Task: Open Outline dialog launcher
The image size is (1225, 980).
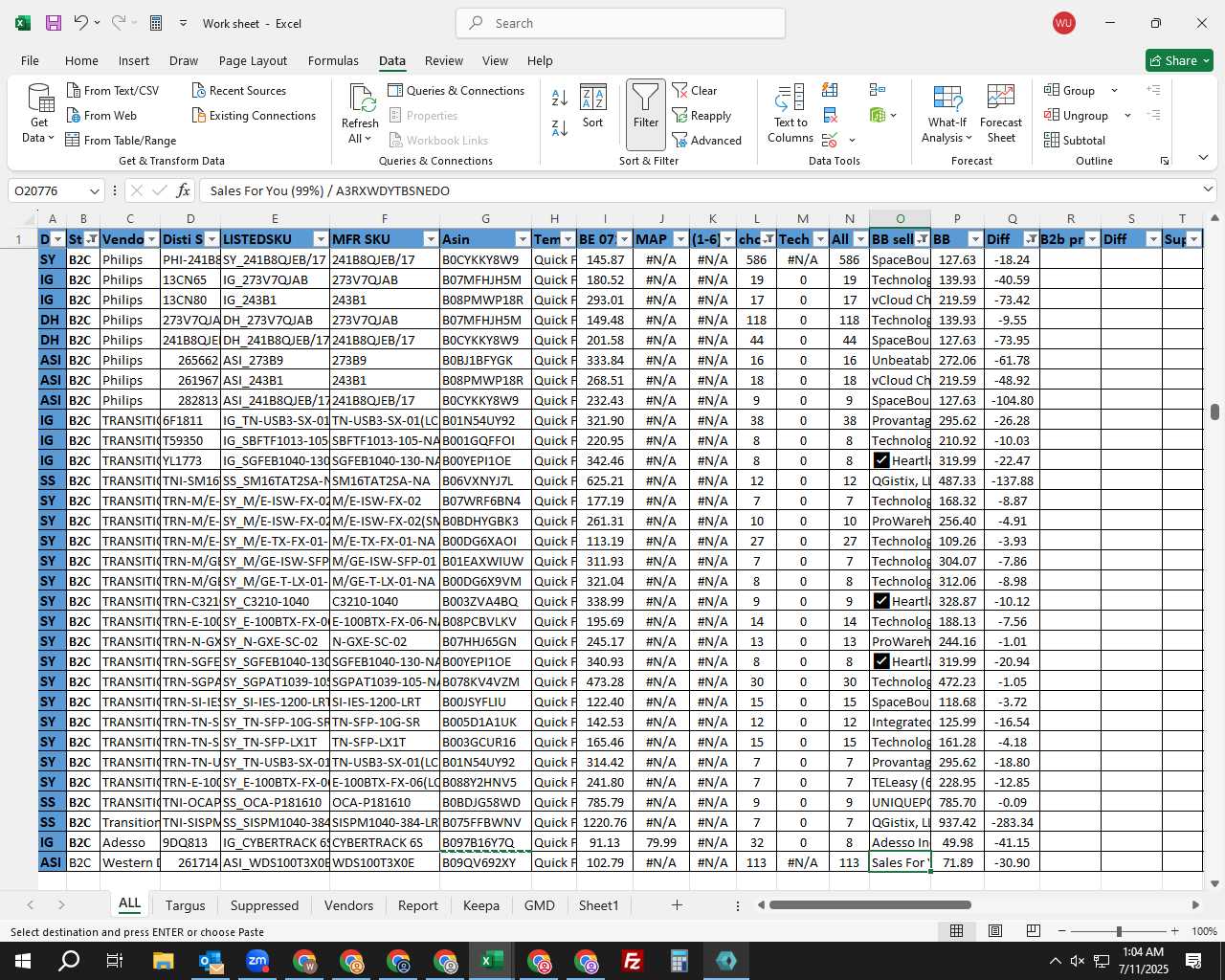Action: click(x=1165, y=161)
